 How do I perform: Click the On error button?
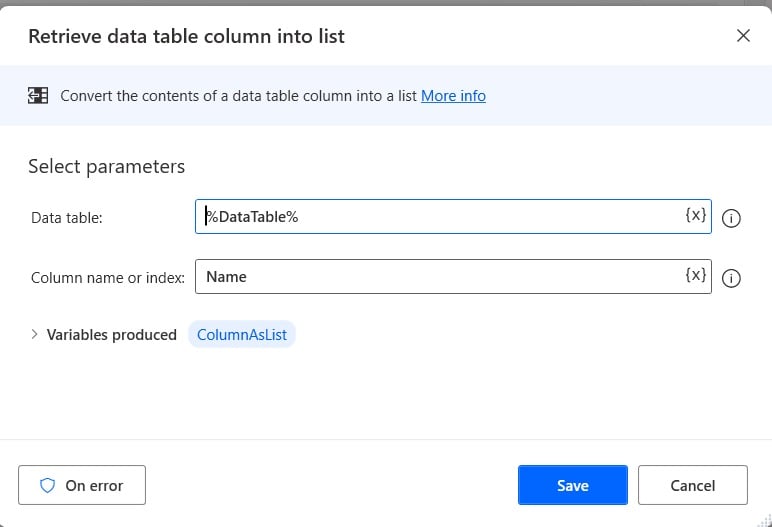coord(82,485)
